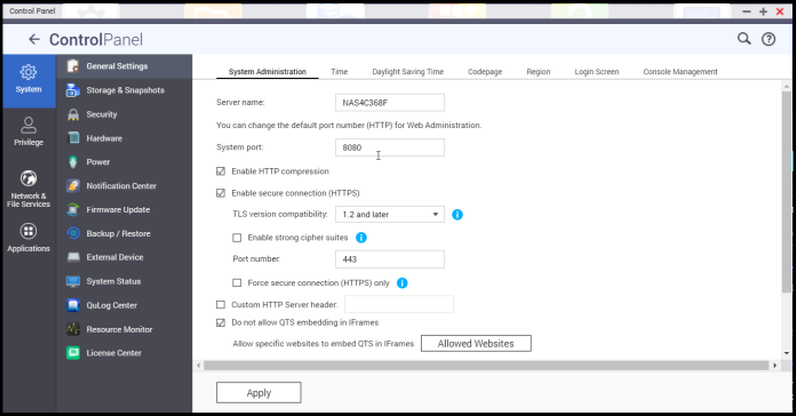The width and height of the screenshot is (796, 416).
Task: Click the Power icon in sidebar
Action: pos(73,162)
